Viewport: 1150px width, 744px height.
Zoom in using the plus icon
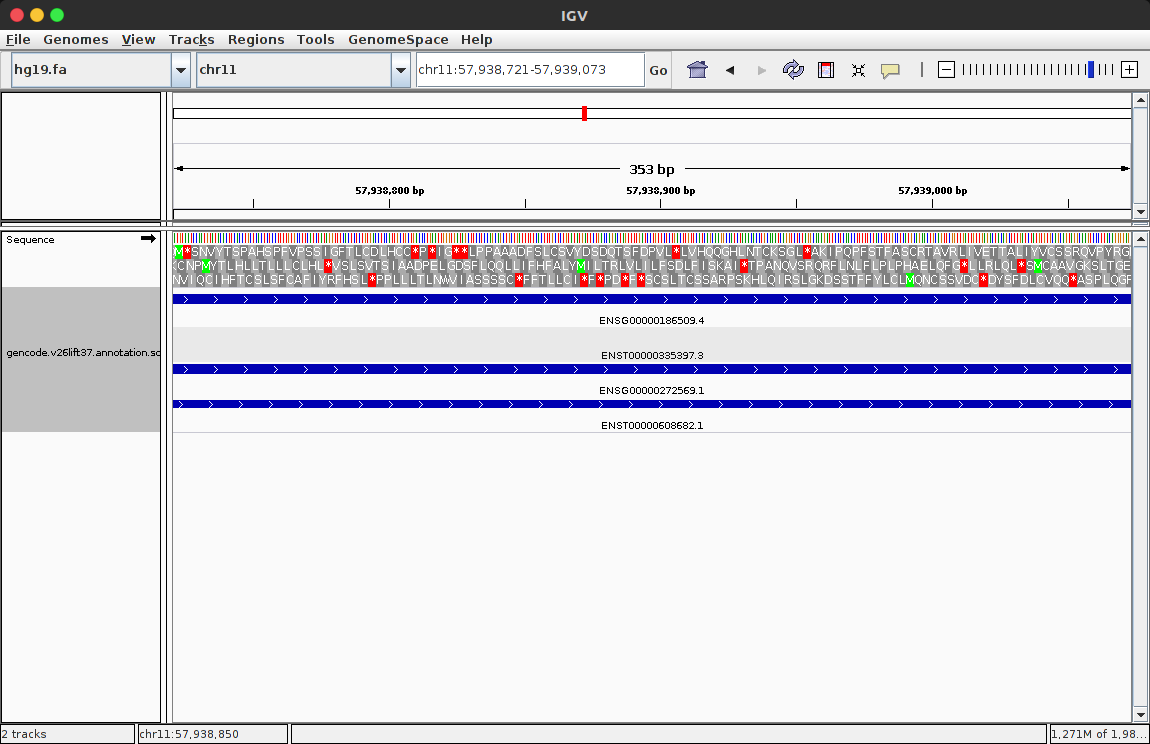[x=1129, y=70]
